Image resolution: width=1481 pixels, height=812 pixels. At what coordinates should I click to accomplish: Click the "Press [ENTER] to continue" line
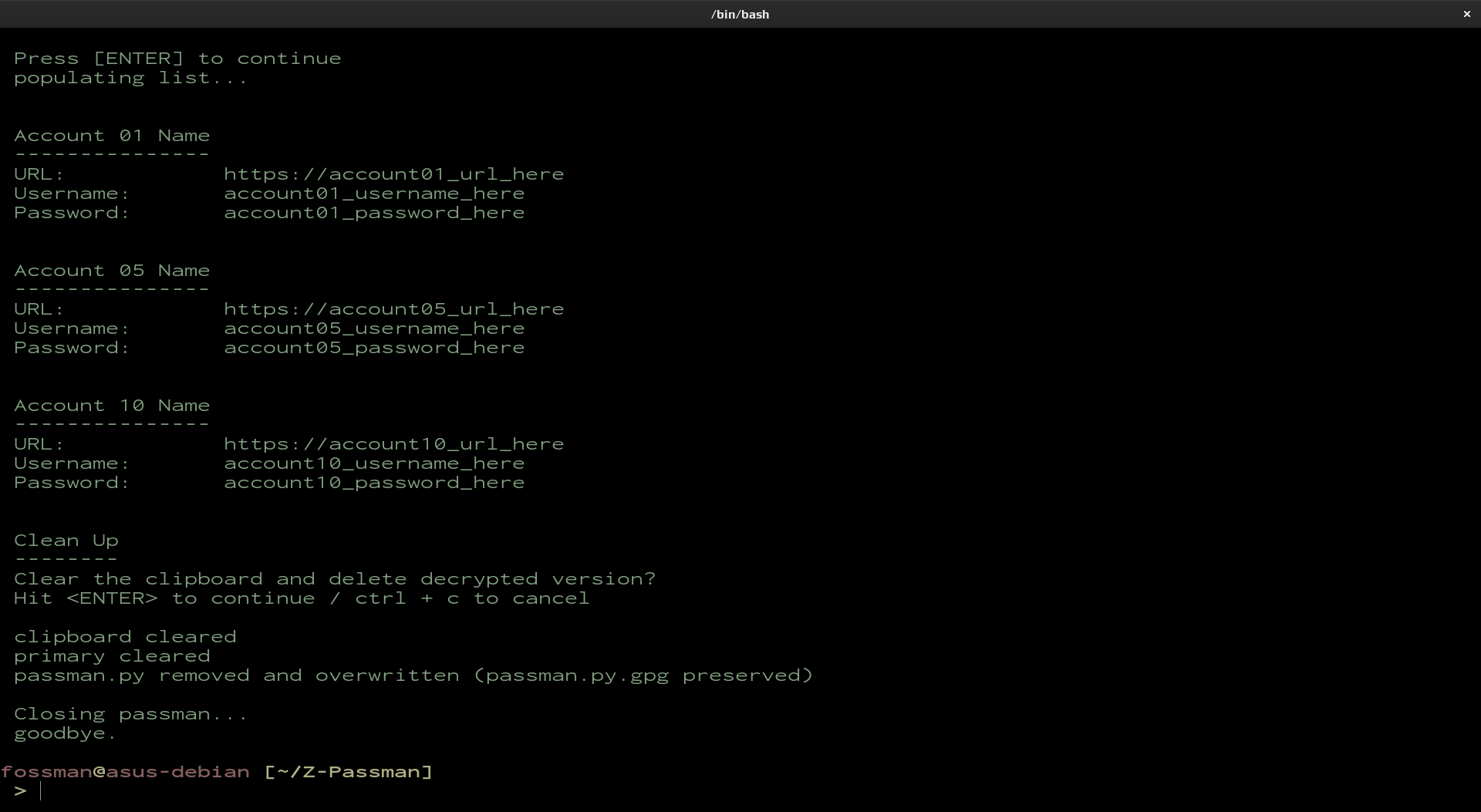(177, 59)
